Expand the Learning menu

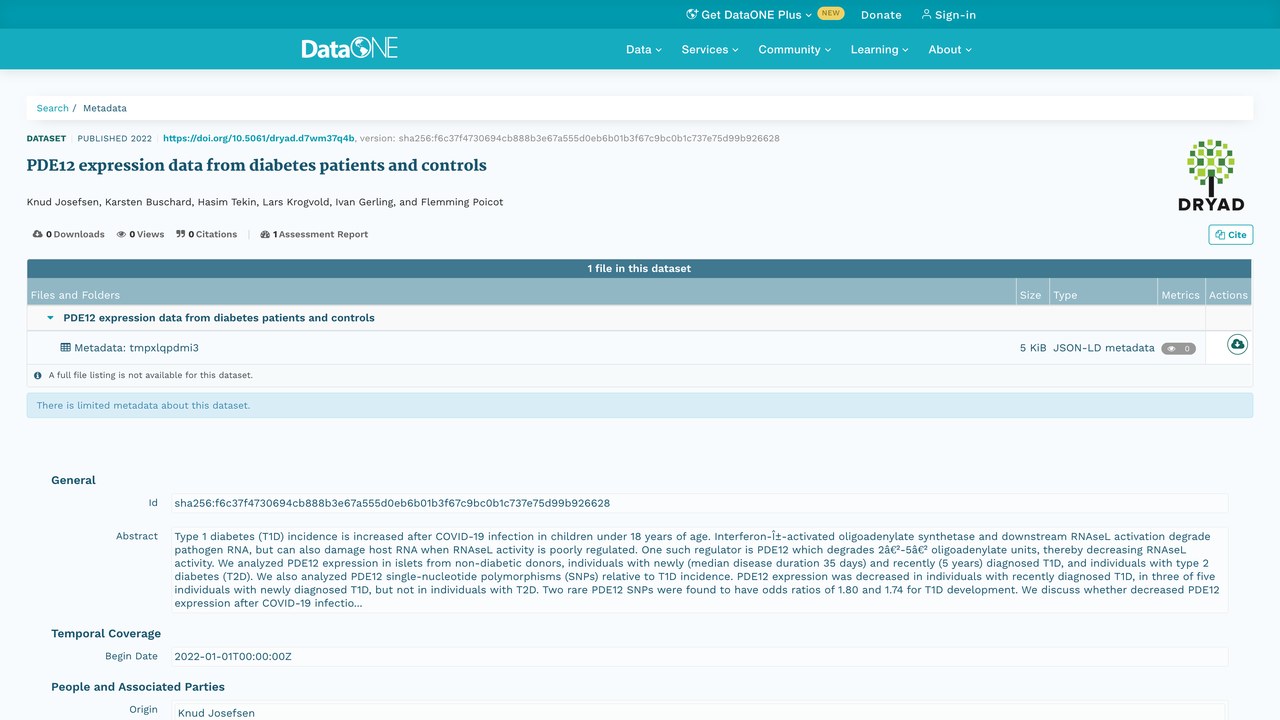(x=880, y=49)
